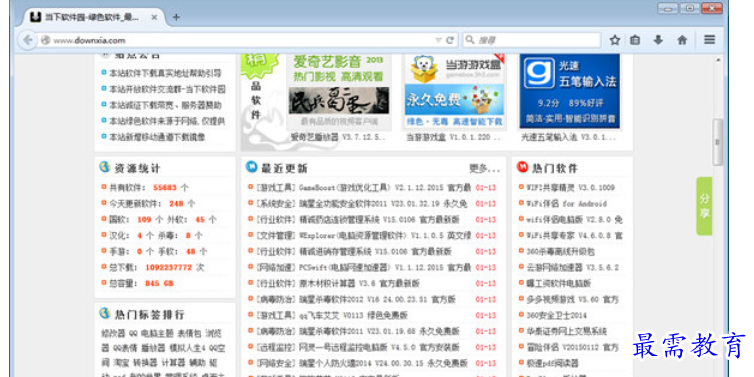Screen dimensions: 754x377
Task: Close the 当下软件园 tab
Action: [x=154, y=17]
